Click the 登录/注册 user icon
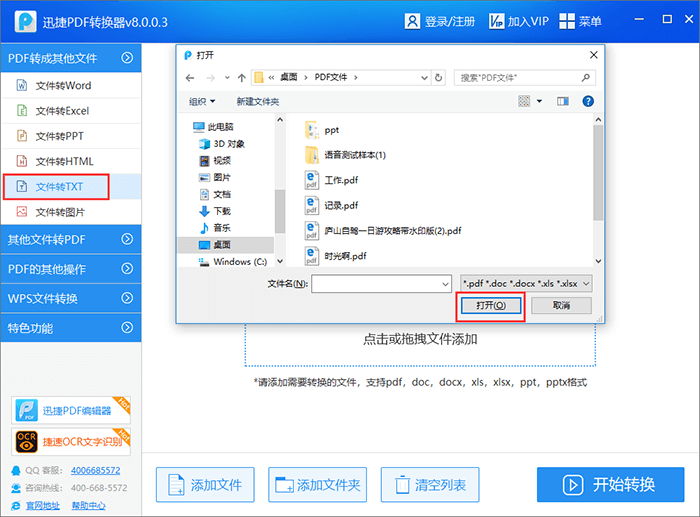 point(412,21)
